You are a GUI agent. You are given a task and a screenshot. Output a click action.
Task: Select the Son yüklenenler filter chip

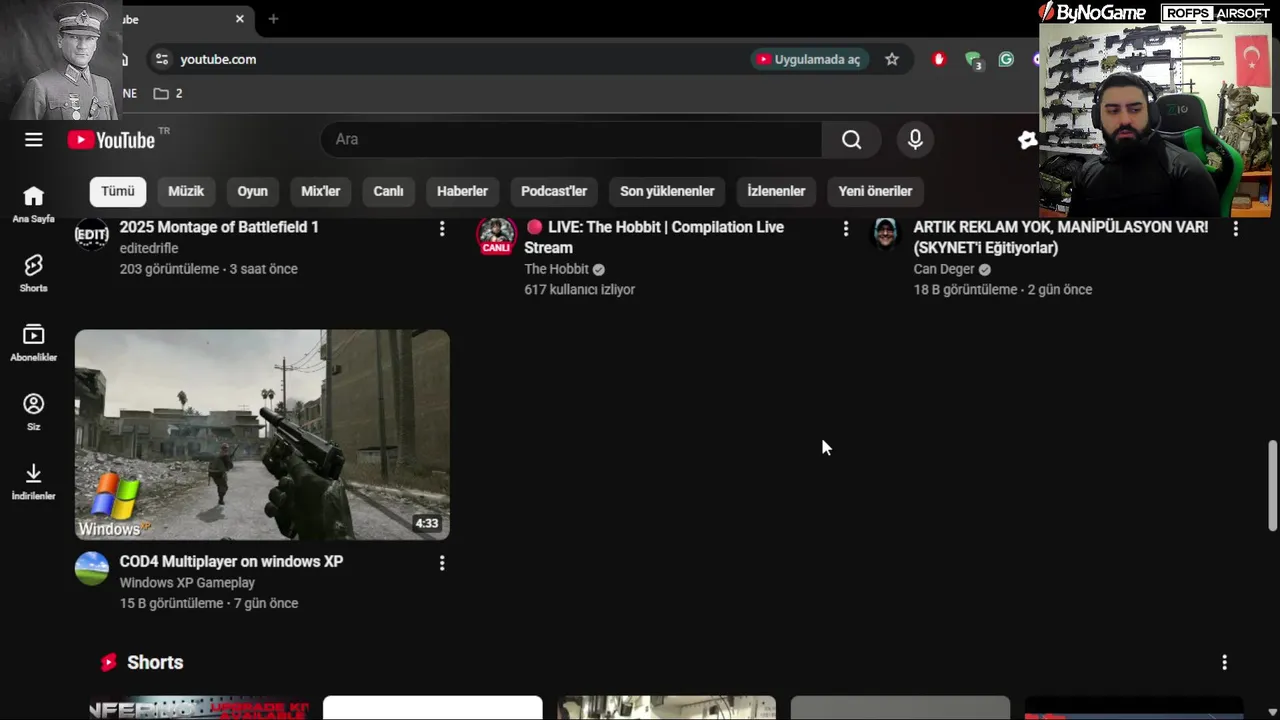click(667, 191)
